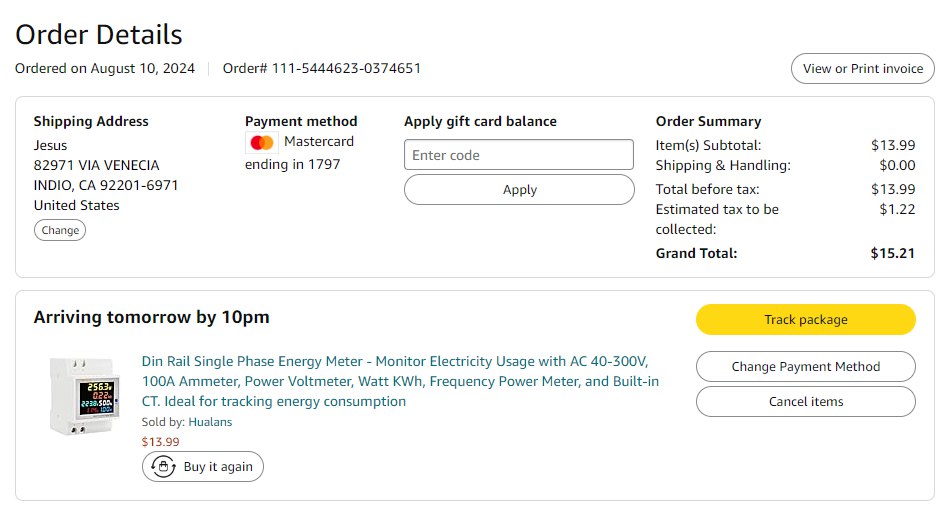Click the Buy it again label
The width and height of the screenshot is (951, 510).
coord(218,467)
